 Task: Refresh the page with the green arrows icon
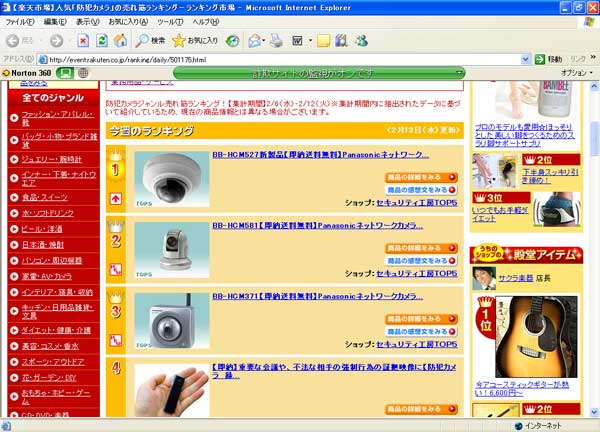coord(102,40)
